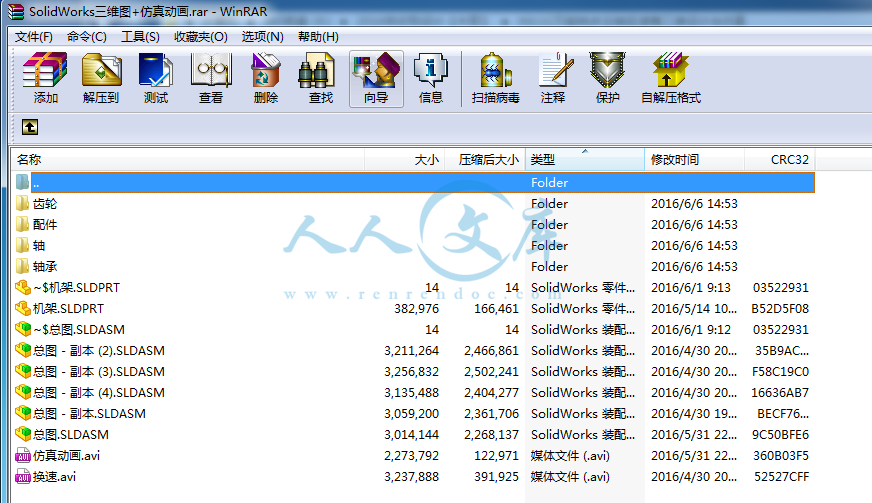Sort by the 名称 column header

pos(188,160)
